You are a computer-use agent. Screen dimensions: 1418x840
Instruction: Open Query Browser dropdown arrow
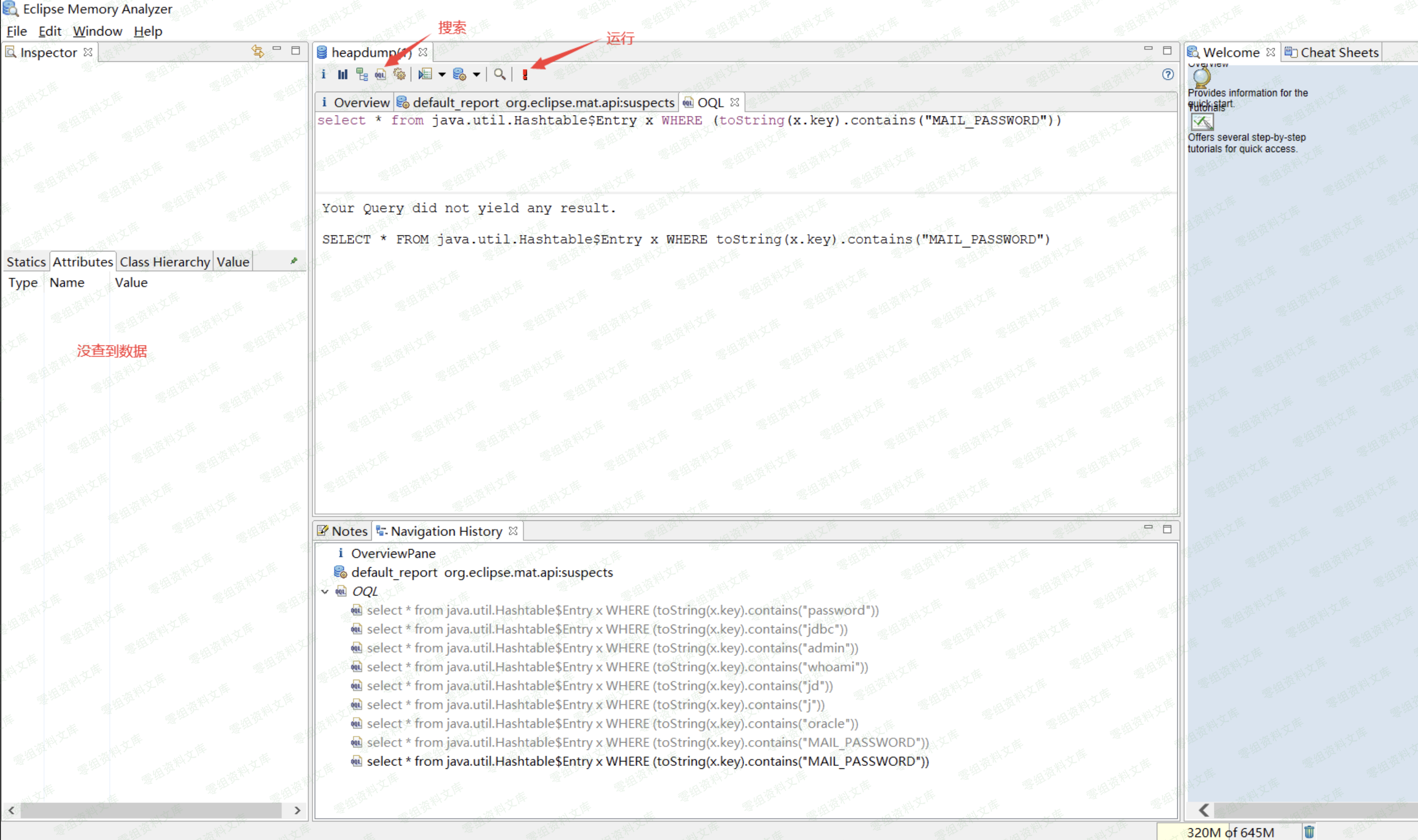[x=477, y=74]
